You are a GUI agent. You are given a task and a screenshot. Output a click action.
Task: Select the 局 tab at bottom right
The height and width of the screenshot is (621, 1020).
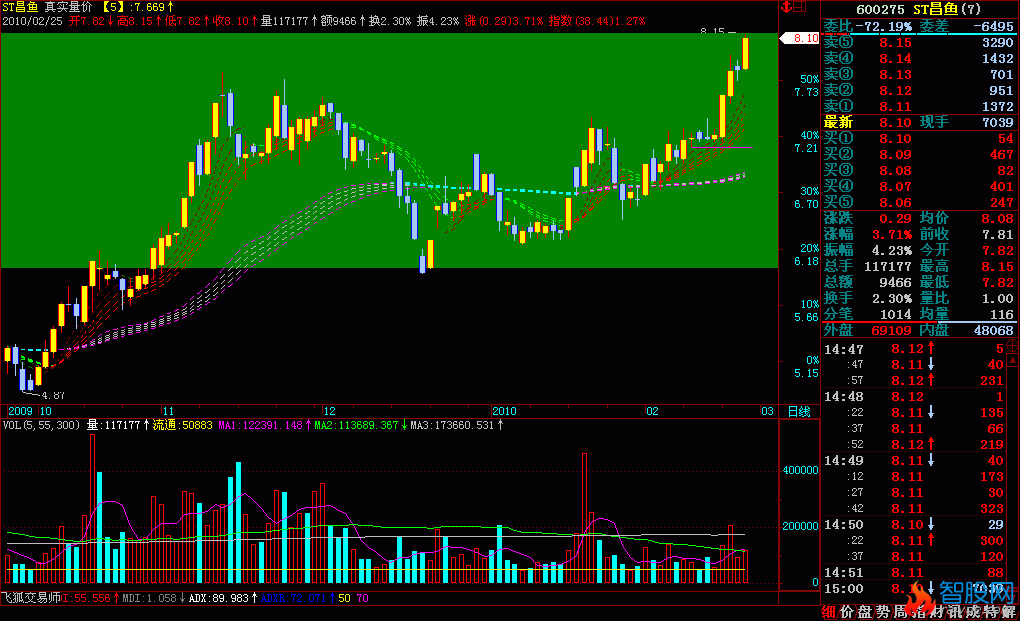tap(900, 612)
